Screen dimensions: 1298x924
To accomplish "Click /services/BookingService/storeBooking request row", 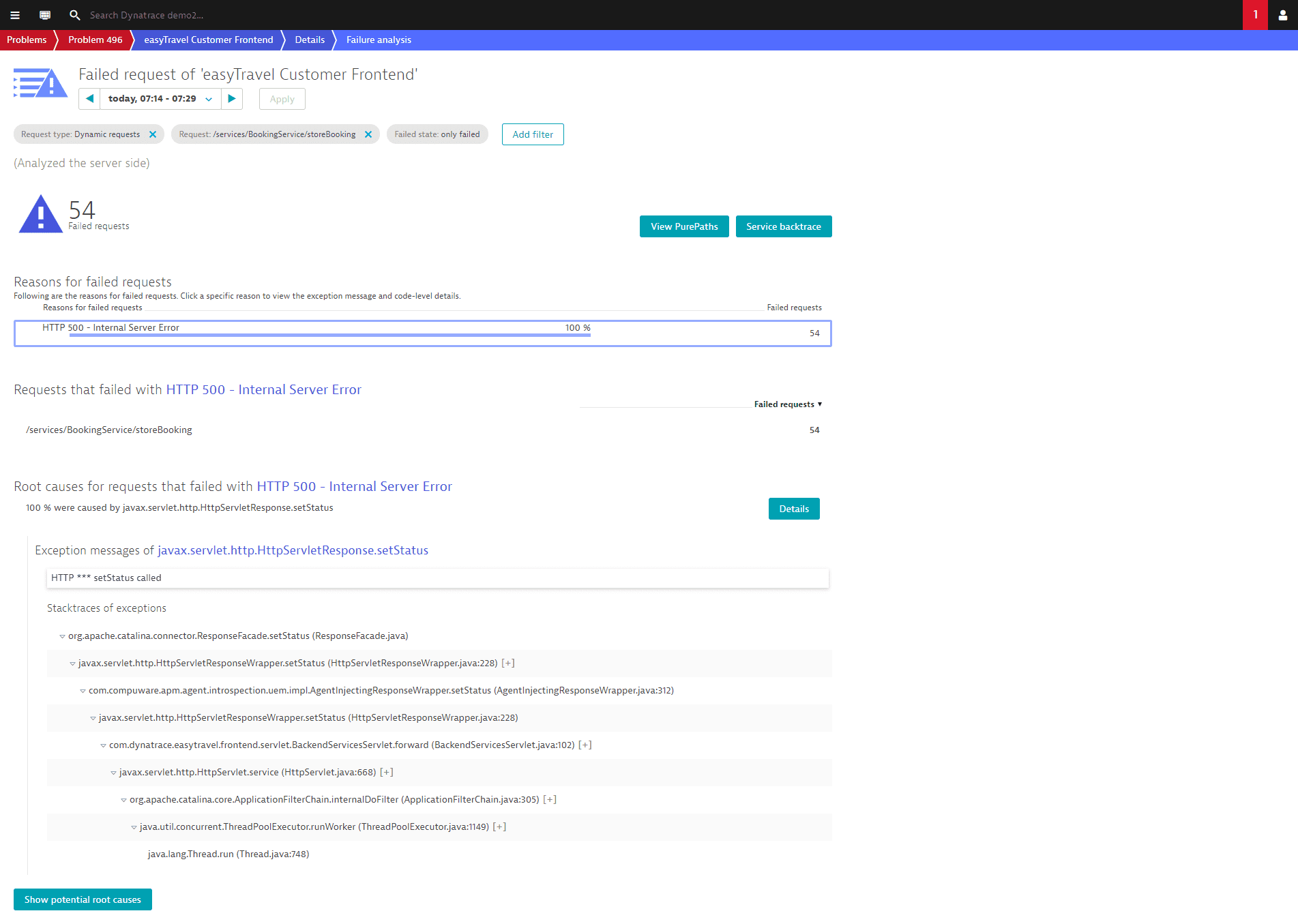I will [423, 430].
